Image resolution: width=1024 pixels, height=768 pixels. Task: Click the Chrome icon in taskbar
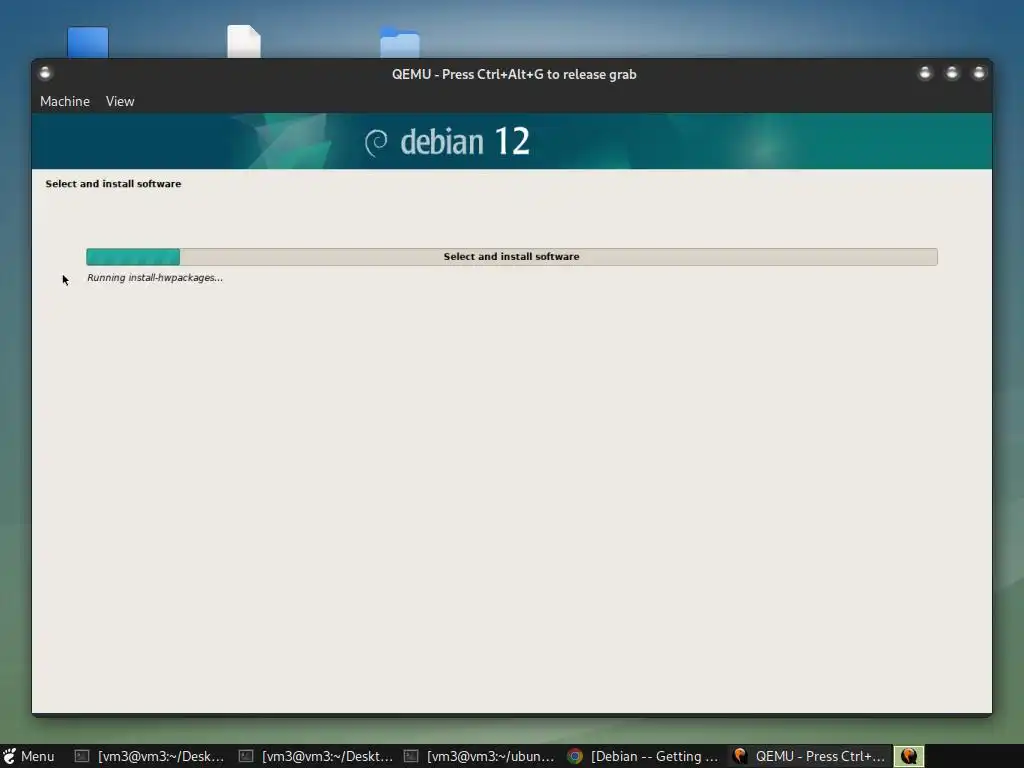pyautogui.click(x=575, y=756)
